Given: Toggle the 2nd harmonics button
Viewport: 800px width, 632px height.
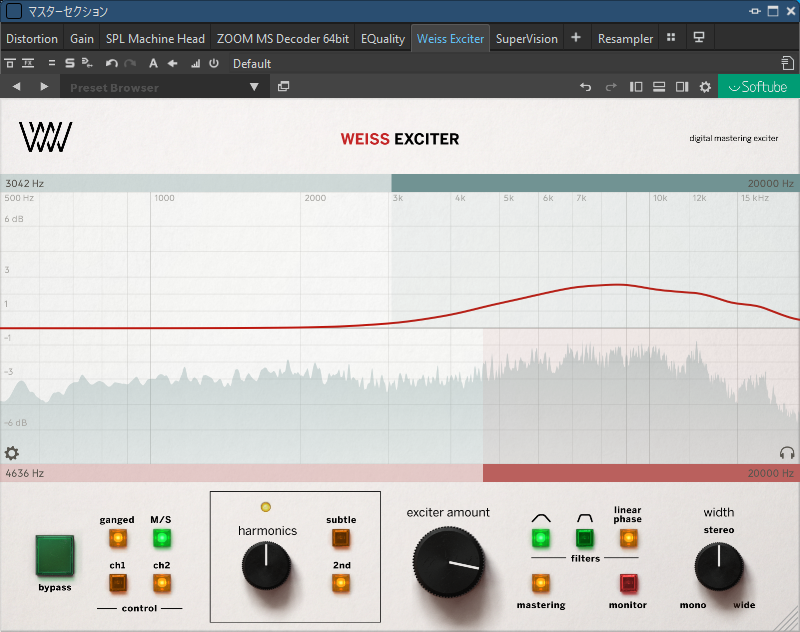Looking at the screenshot, I should point(341,584).
